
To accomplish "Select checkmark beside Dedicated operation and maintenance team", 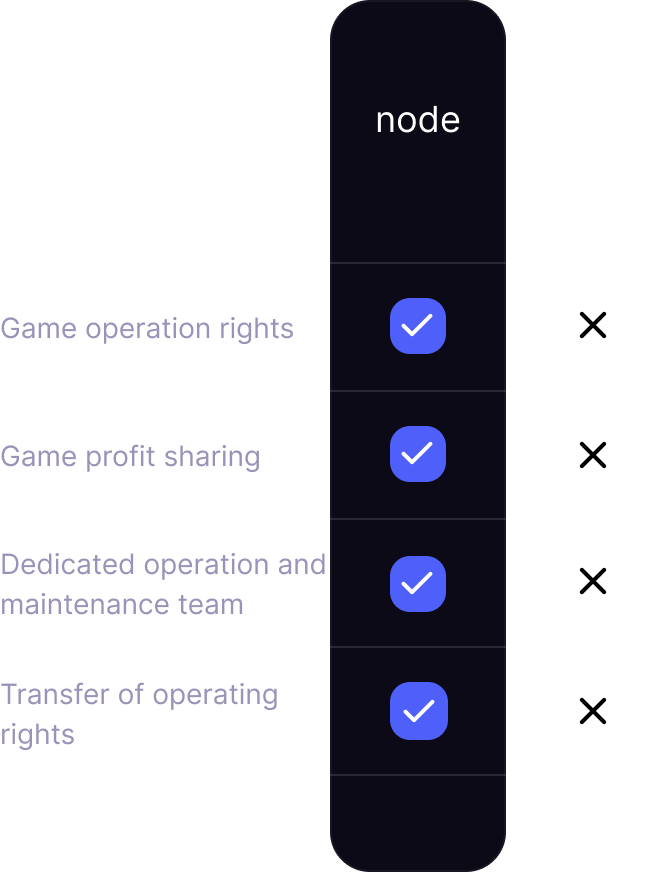I will tap(418, 583).
